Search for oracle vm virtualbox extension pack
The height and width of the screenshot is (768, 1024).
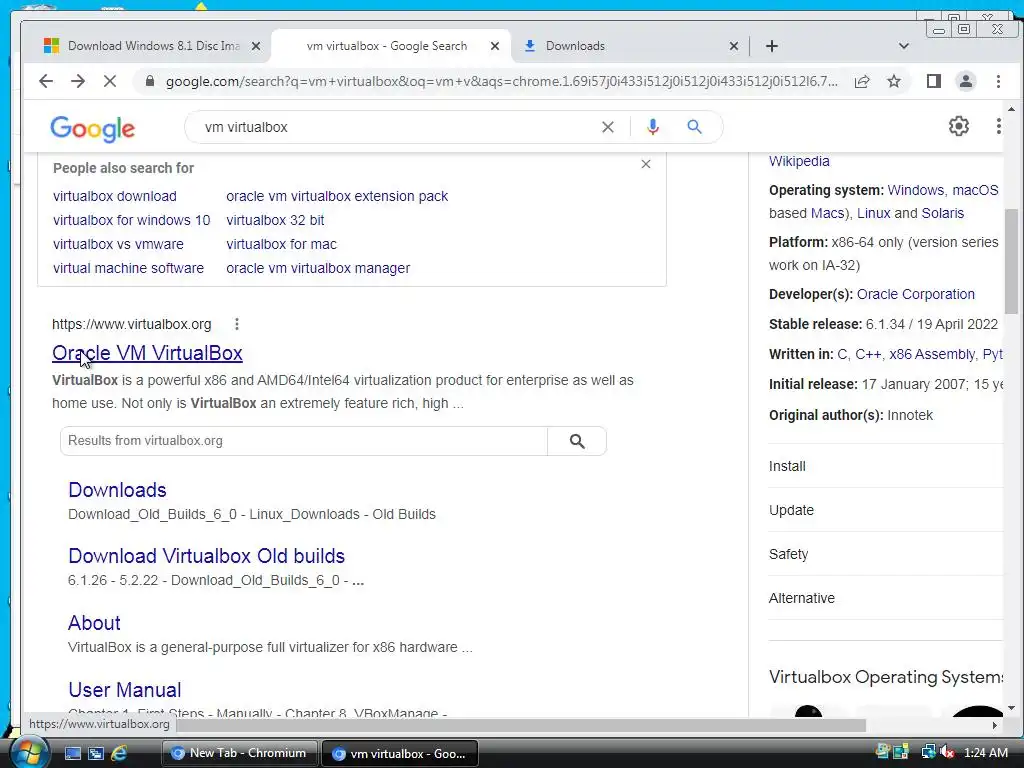coord(337,196)
